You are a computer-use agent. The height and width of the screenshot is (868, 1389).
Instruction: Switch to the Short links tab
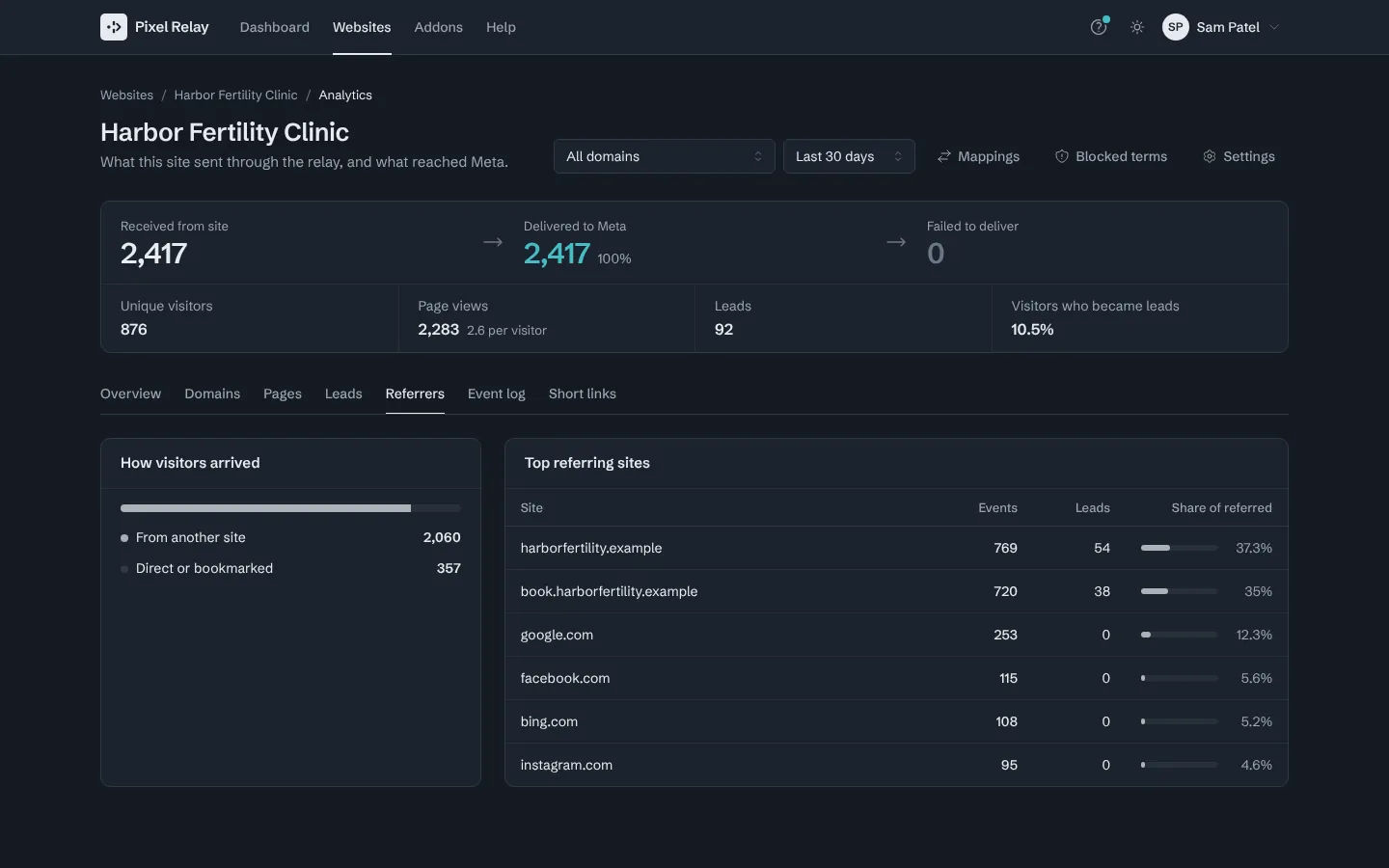(583, 393)
